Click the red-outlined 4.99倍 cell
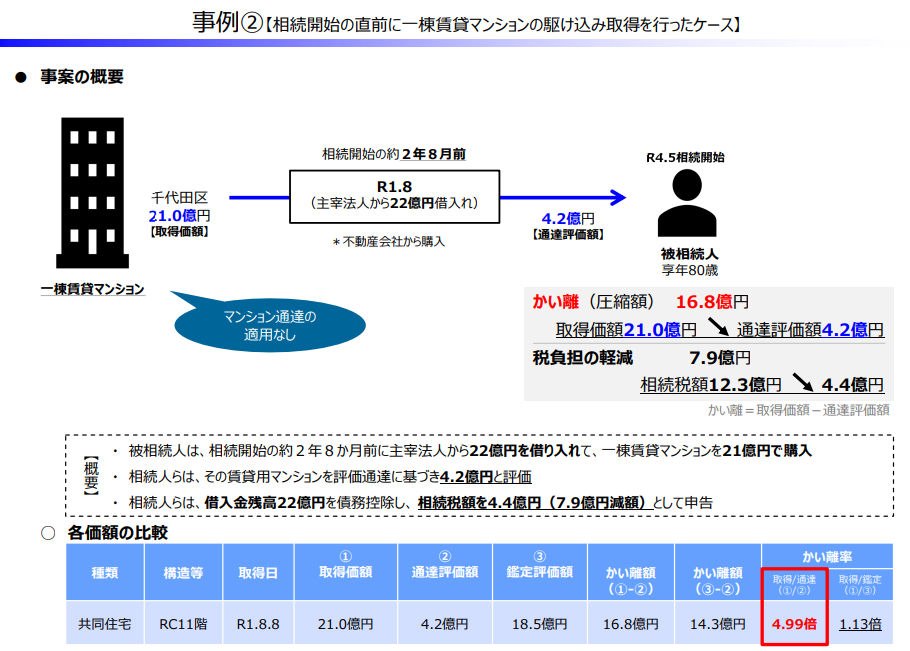The width and height of the screenshot is (910, 651). pos(794,623)
